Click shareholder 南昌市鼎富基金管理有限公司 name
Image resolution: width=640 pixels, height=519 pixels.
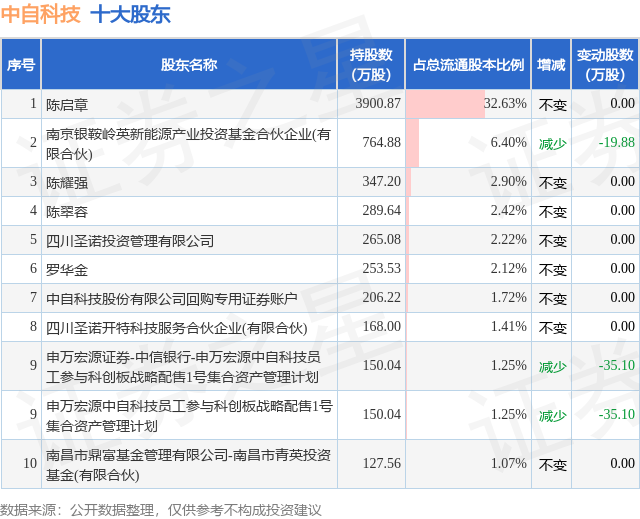[188, 465]
